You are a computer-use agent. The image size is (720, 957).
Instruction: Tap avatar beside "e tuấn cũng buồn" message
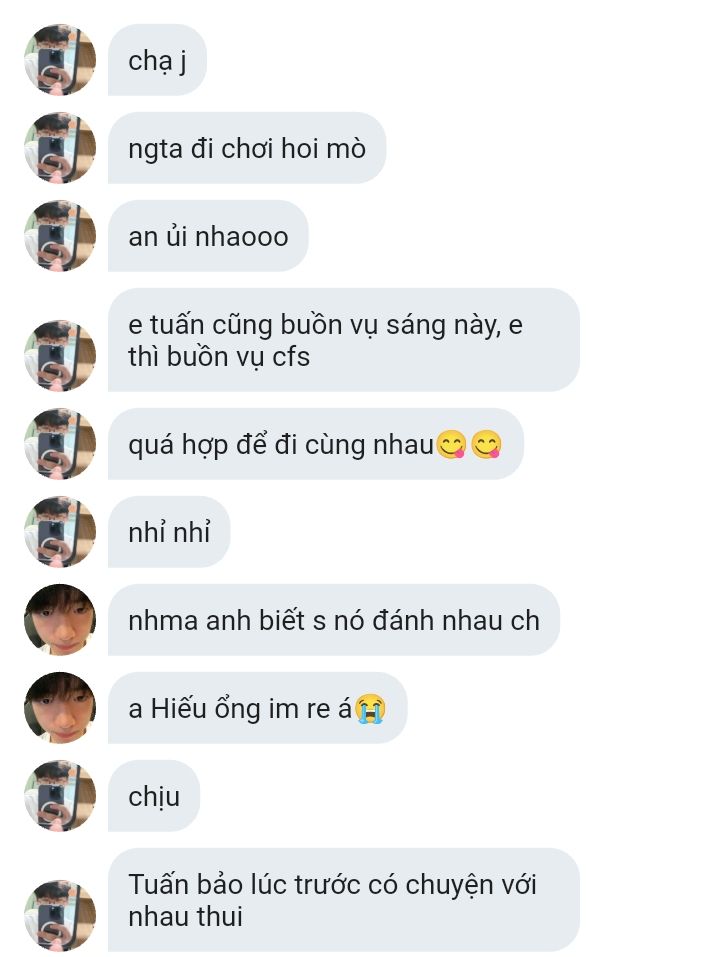click(x=60, y=355)
